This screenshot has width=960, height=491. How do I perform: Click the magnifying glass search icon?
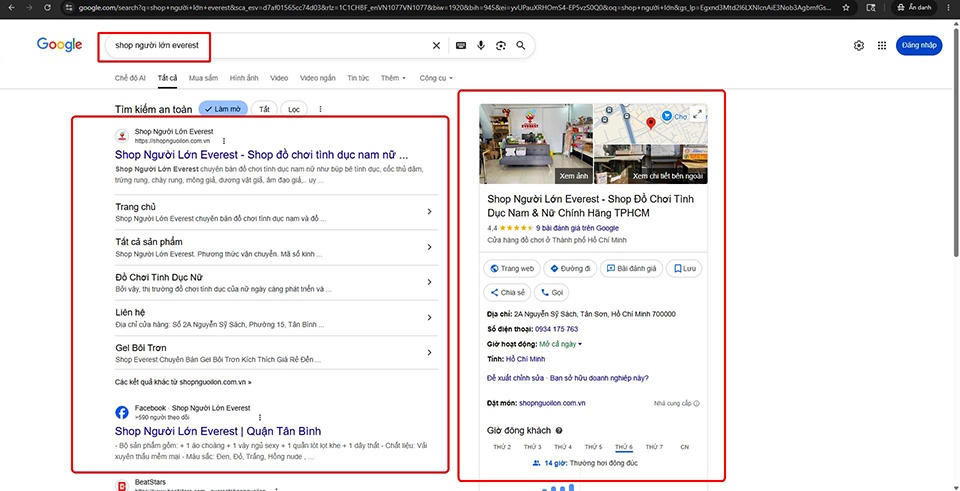[520, 45]
